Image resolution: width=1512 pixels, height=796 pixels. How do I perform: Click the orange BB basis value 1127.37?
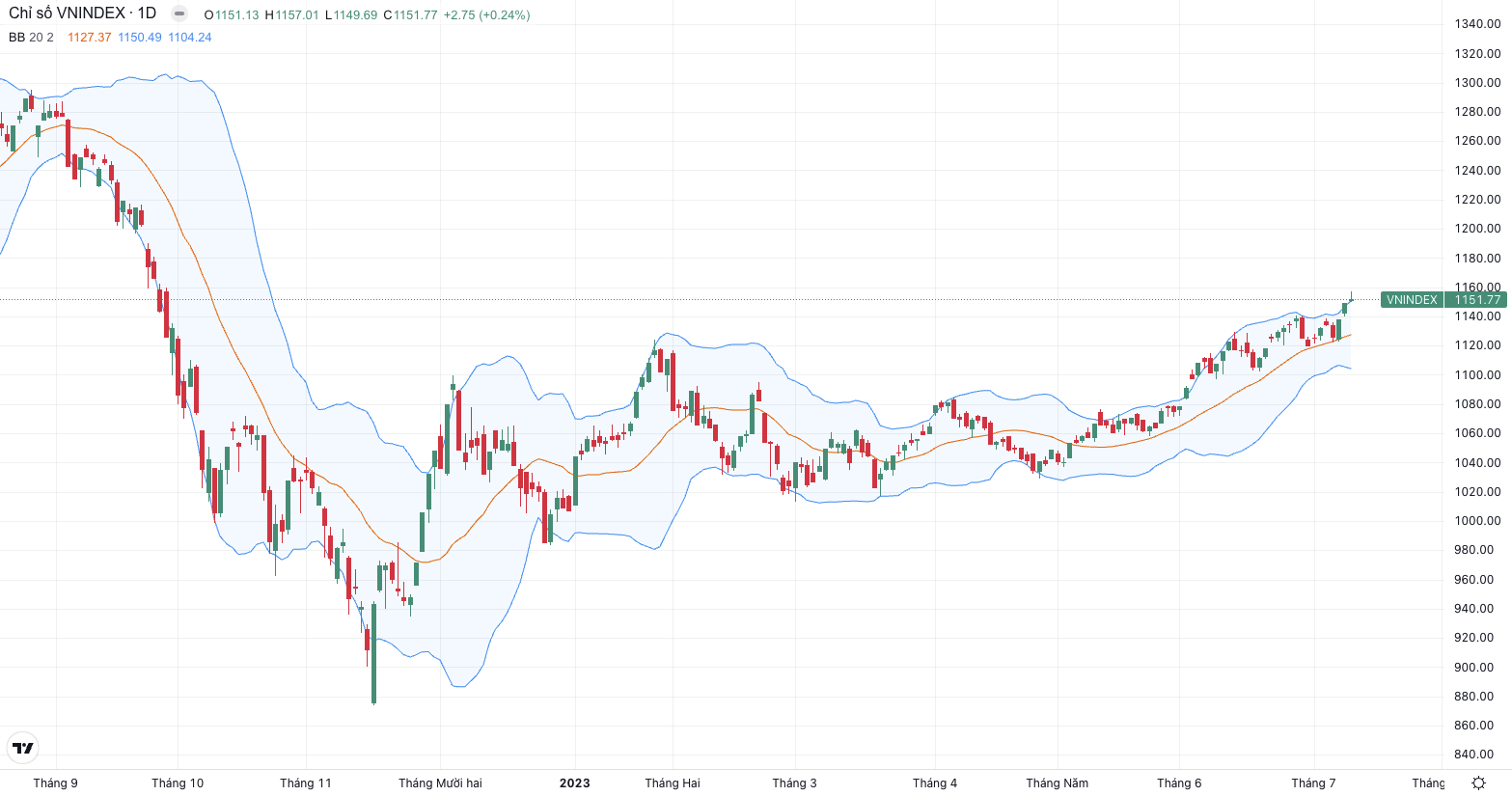(x=89, y=38)
